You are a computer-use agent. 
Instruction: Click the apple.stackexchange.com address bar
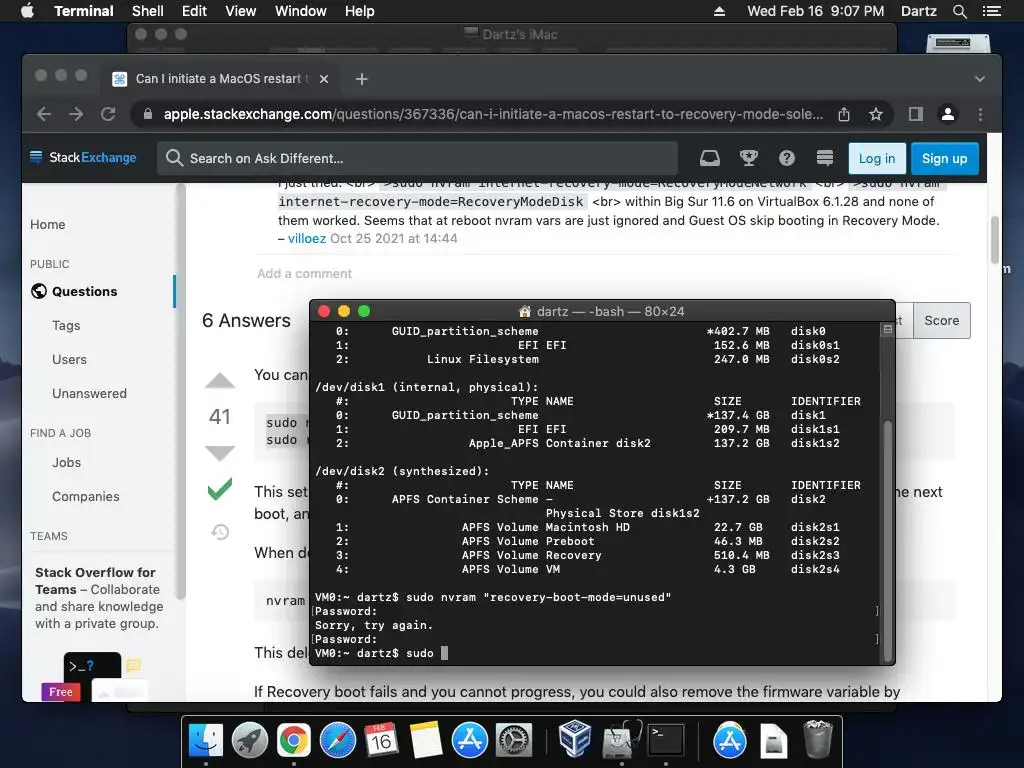493,114
